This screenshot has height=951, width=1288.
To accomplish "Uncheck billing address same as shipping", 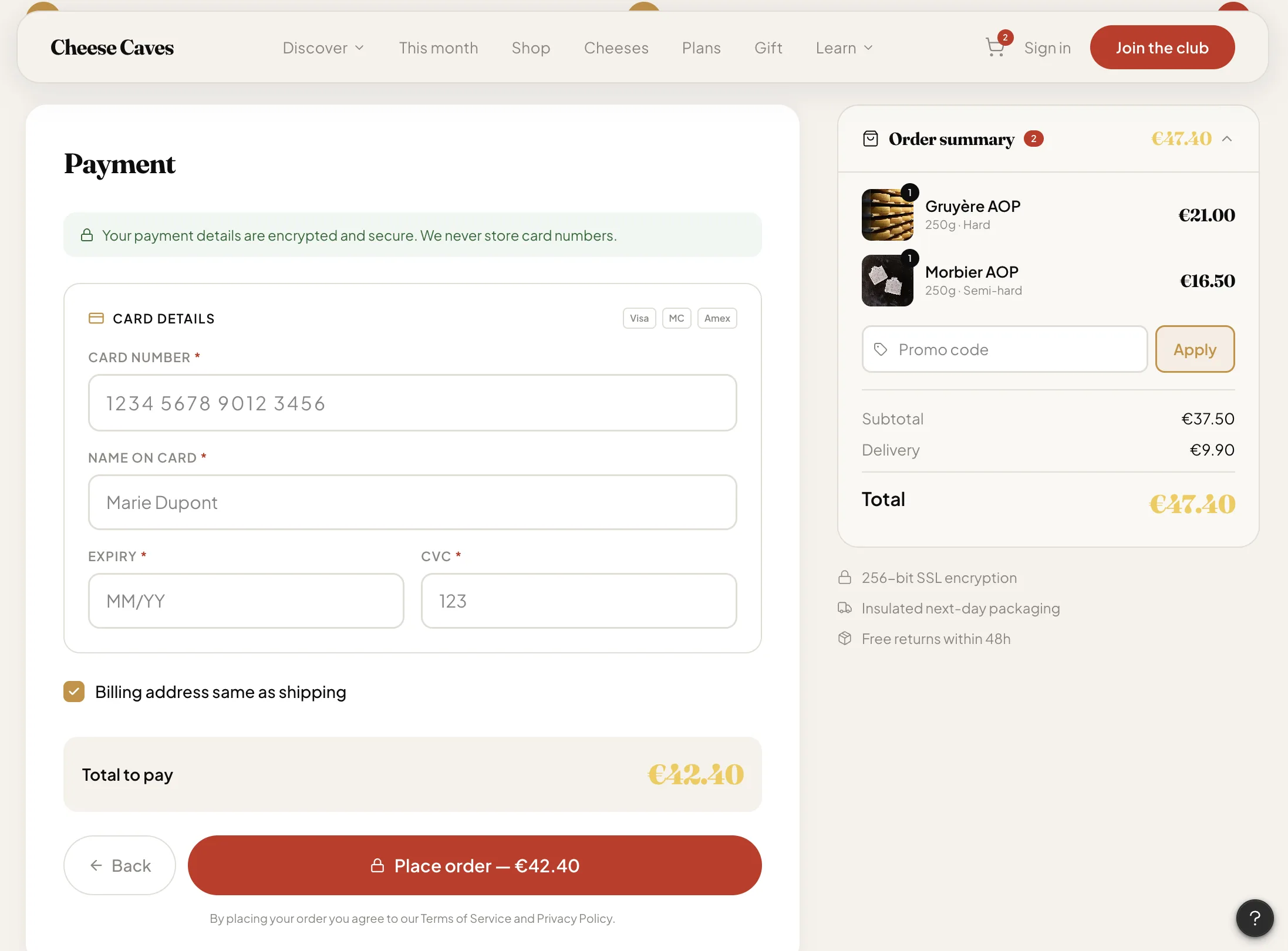I will [74, 692].
